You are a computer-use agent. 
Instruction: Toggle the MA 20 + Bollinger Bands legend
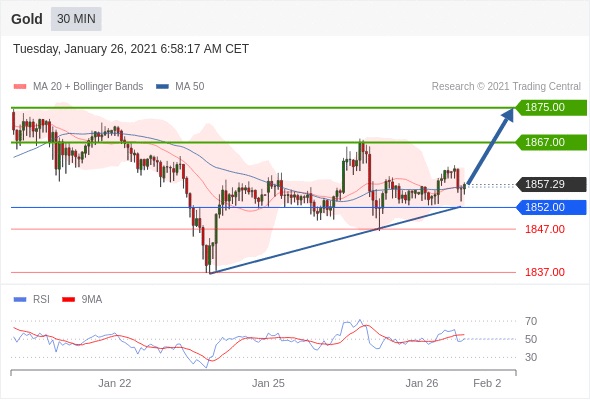pyautogui.click(x=78, y=87)
